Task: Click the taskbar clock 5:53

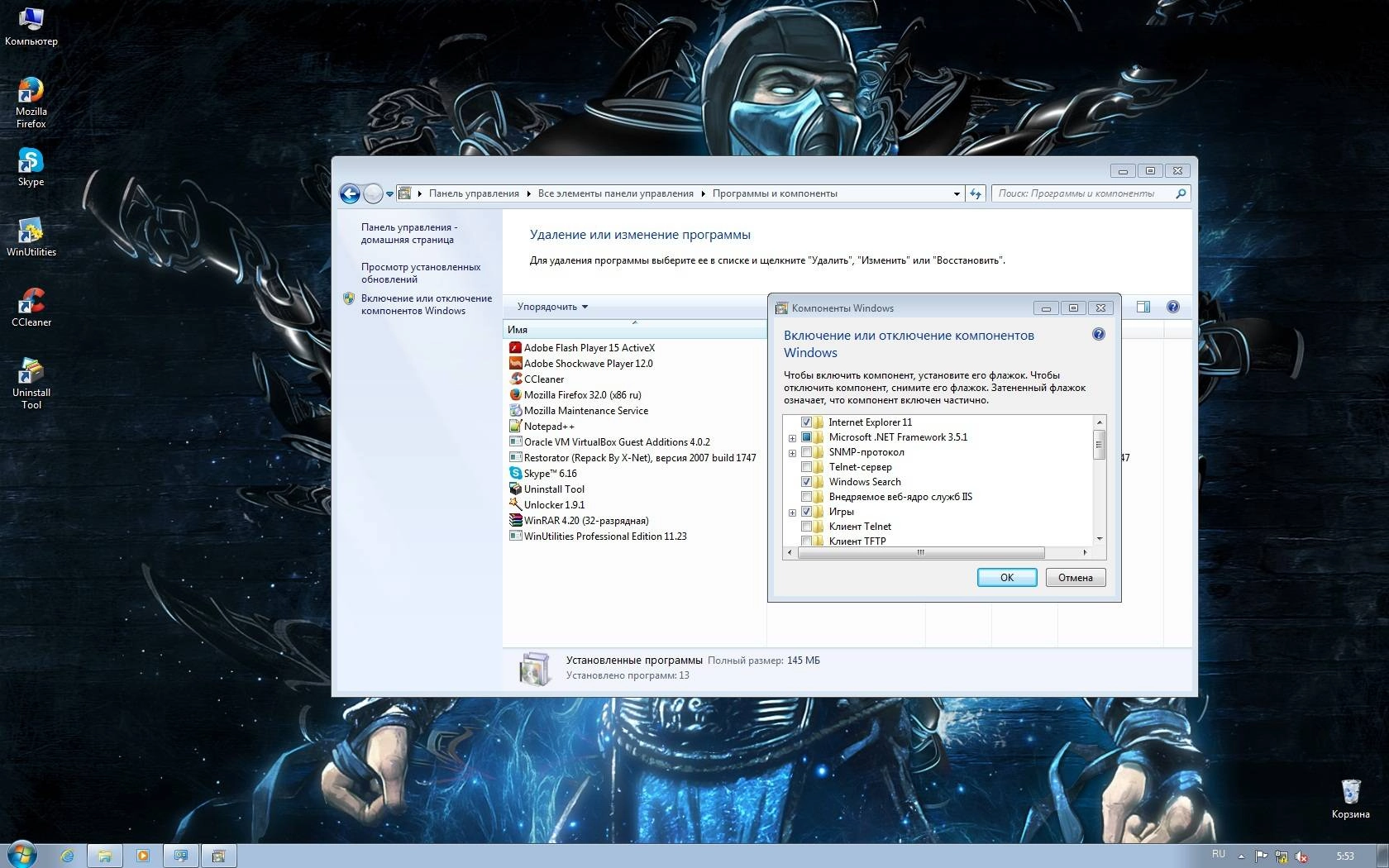Action: coord(1345,856)
